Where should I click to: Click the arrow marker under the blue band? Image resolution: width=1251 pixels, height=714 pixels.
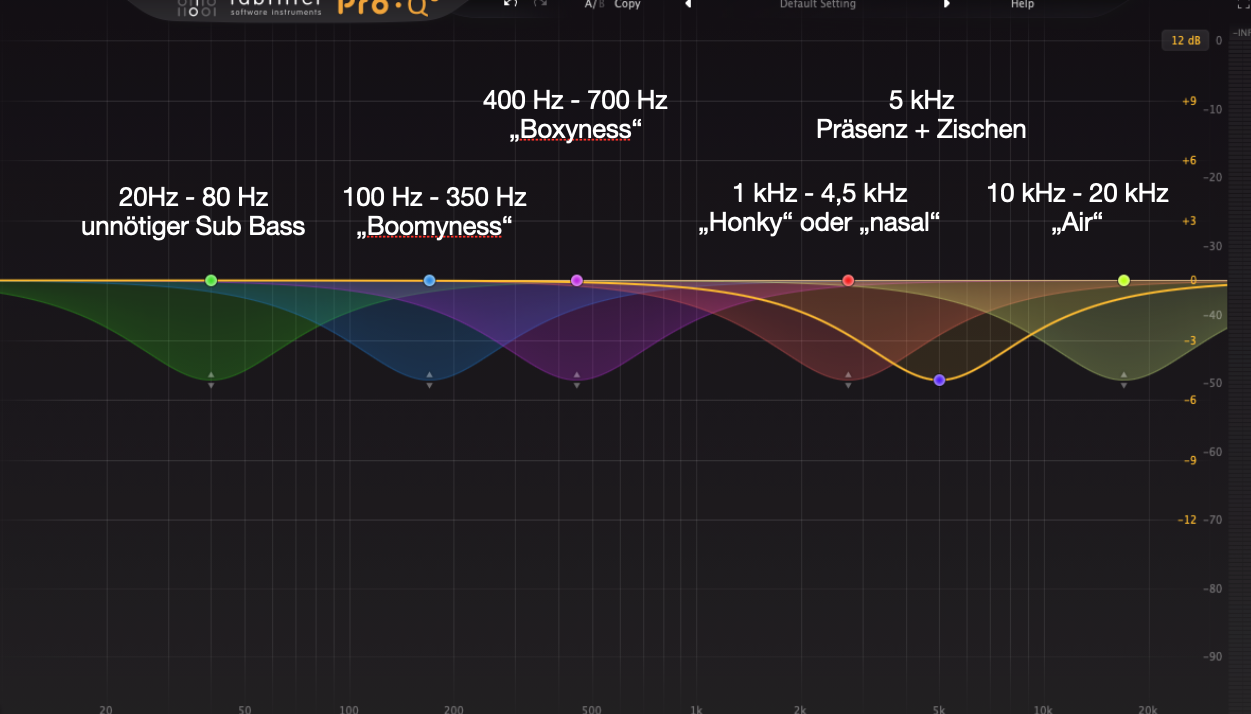(x=430, y=380)
